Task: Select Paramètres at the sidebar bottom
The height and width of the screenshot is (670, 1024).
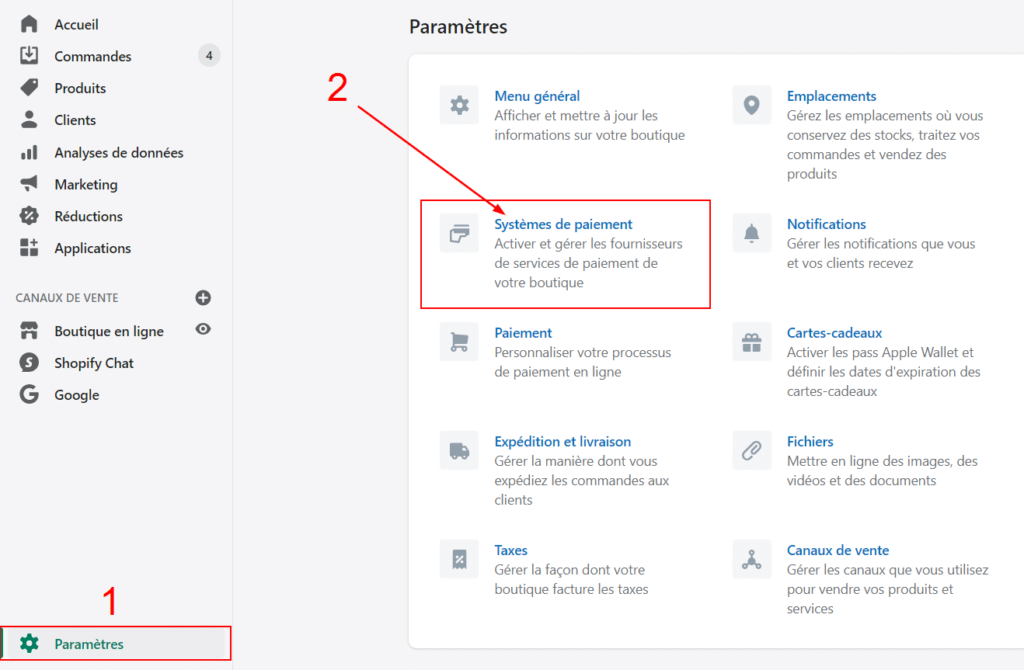Action: tap(89, 644)
